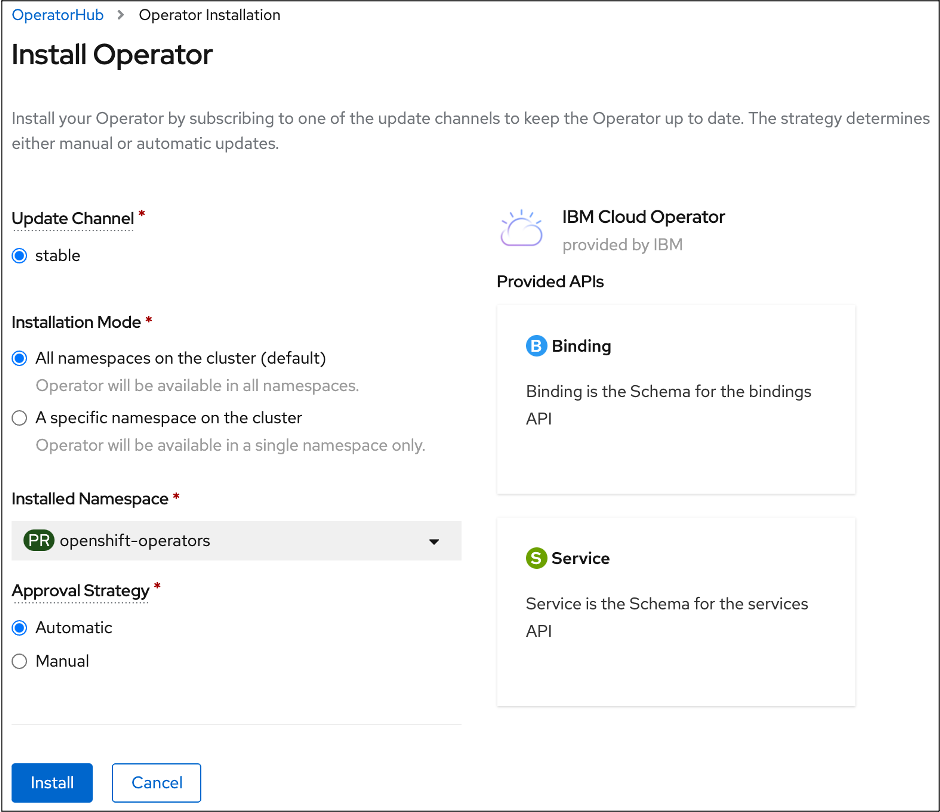This screenshot has width=940, height=812.
Task: Click 'available in a single namespace only' text
Action: [x=230, y=446]
